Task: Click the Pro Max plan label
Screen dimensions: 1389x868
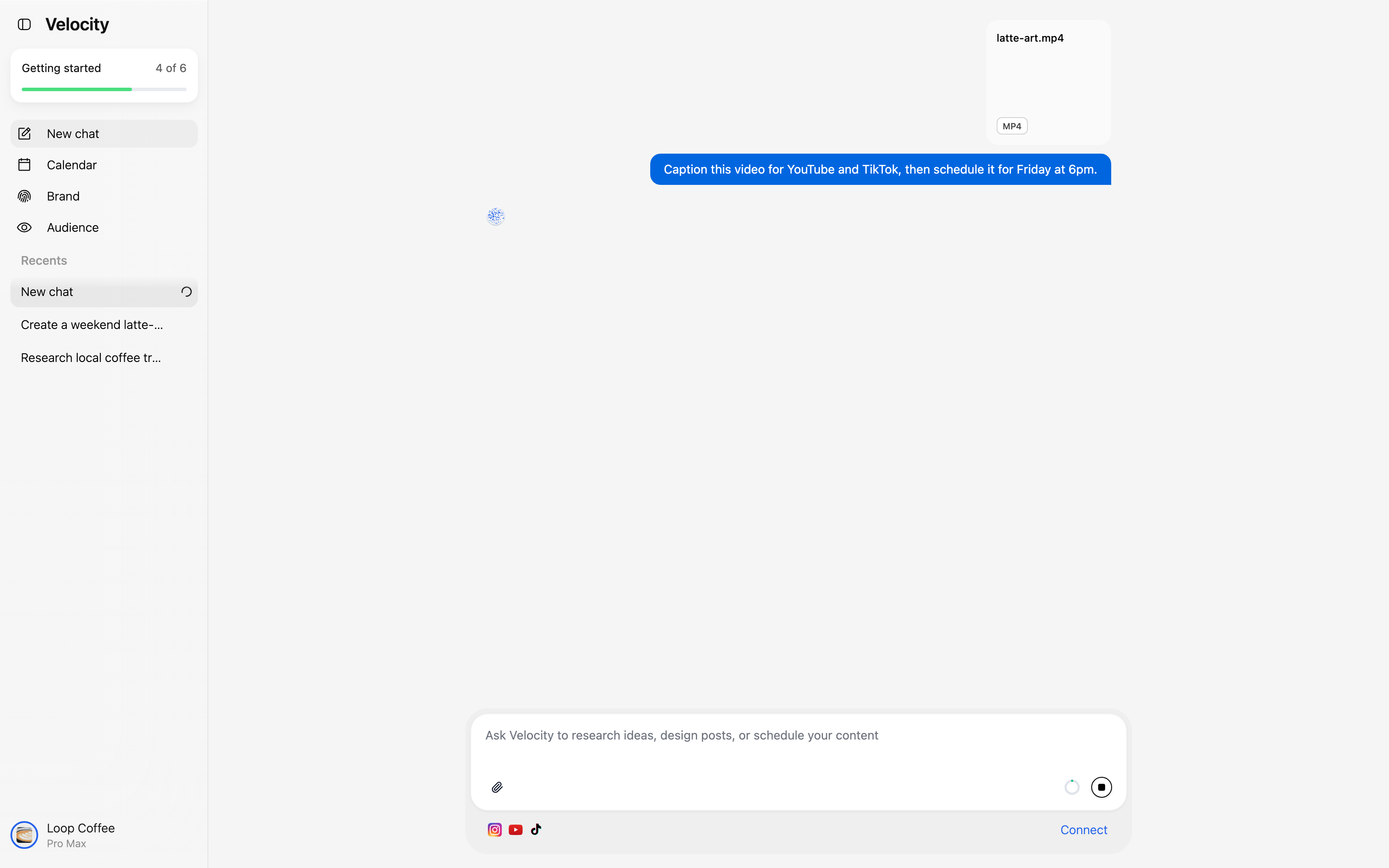Action: point(66,844)
